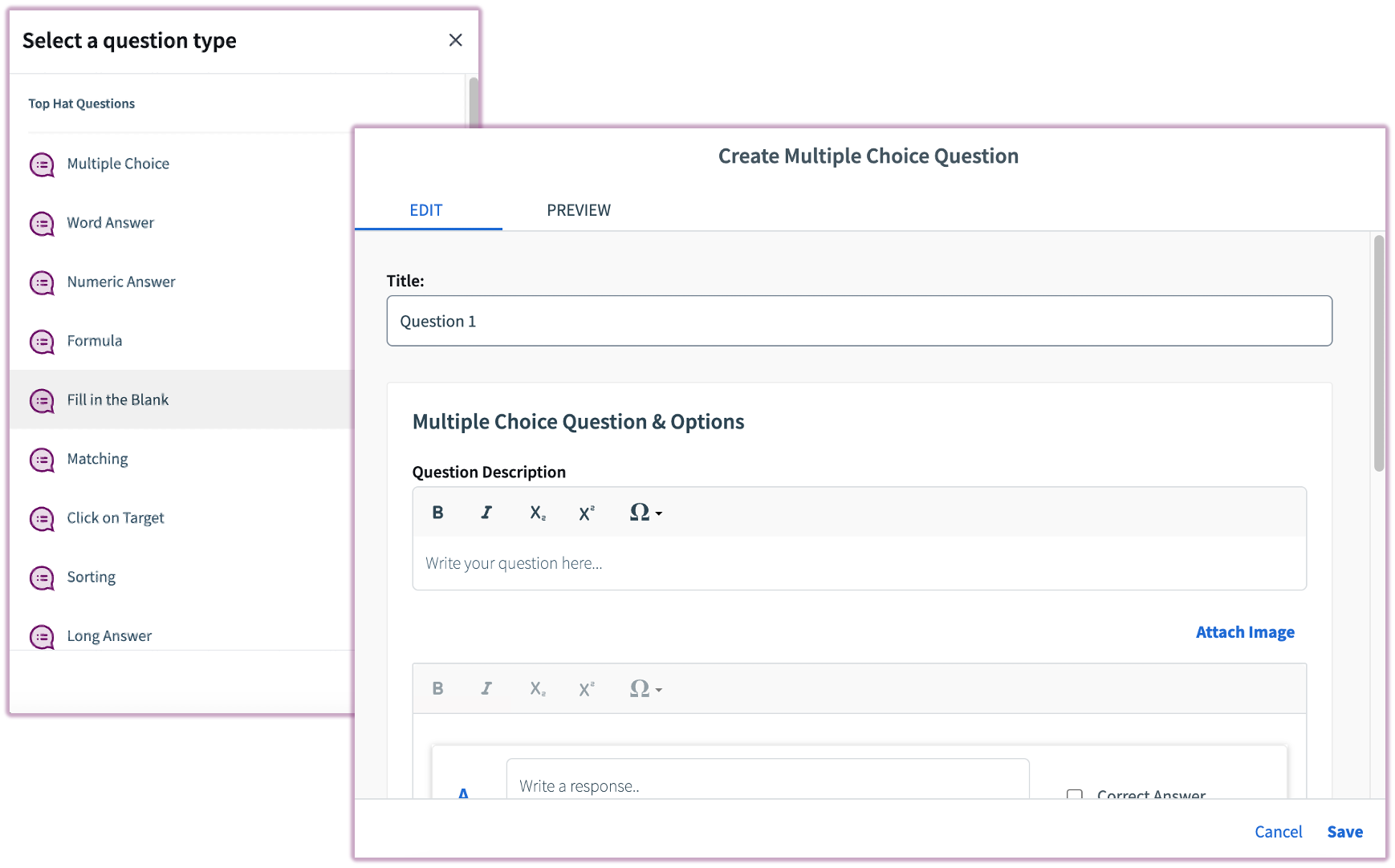
Task: Click the Multiple Choice question icon
Action: pyautogui.click(x=42, y=164)
